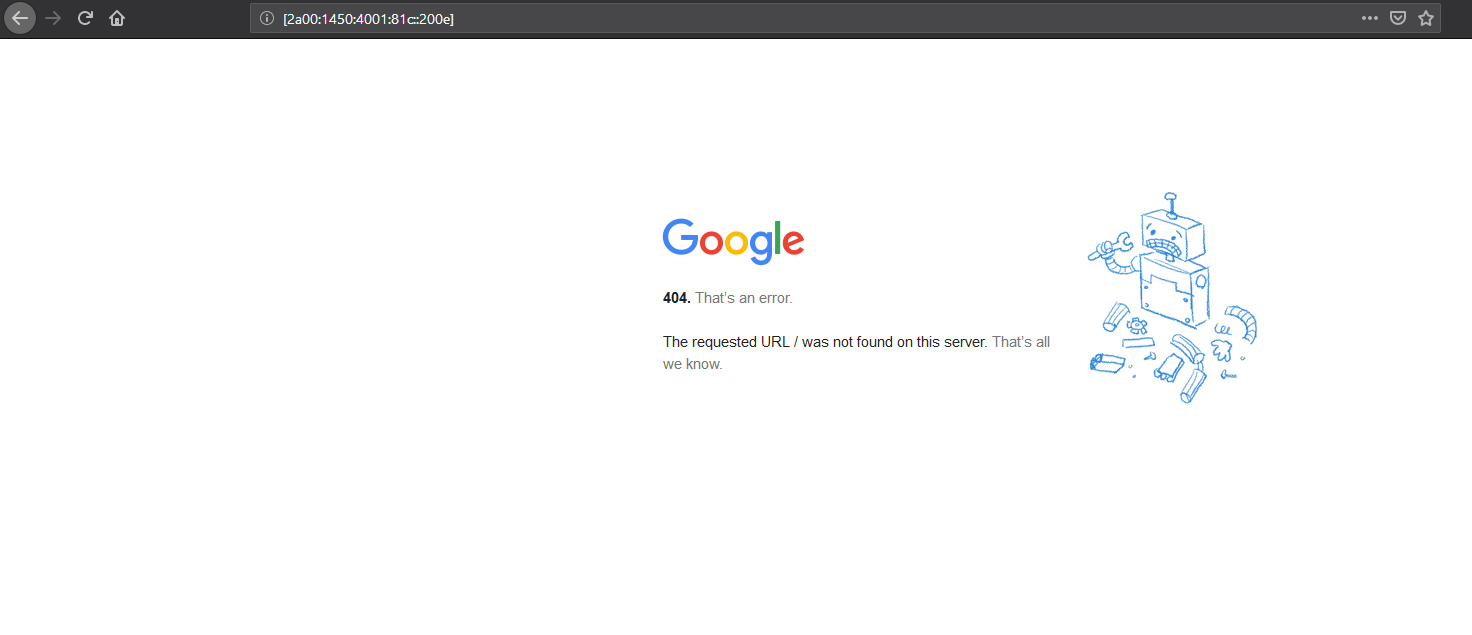Open the page actions three-dot menu
This screenshot has height=635, width=1472.
tap(1369, 18)
